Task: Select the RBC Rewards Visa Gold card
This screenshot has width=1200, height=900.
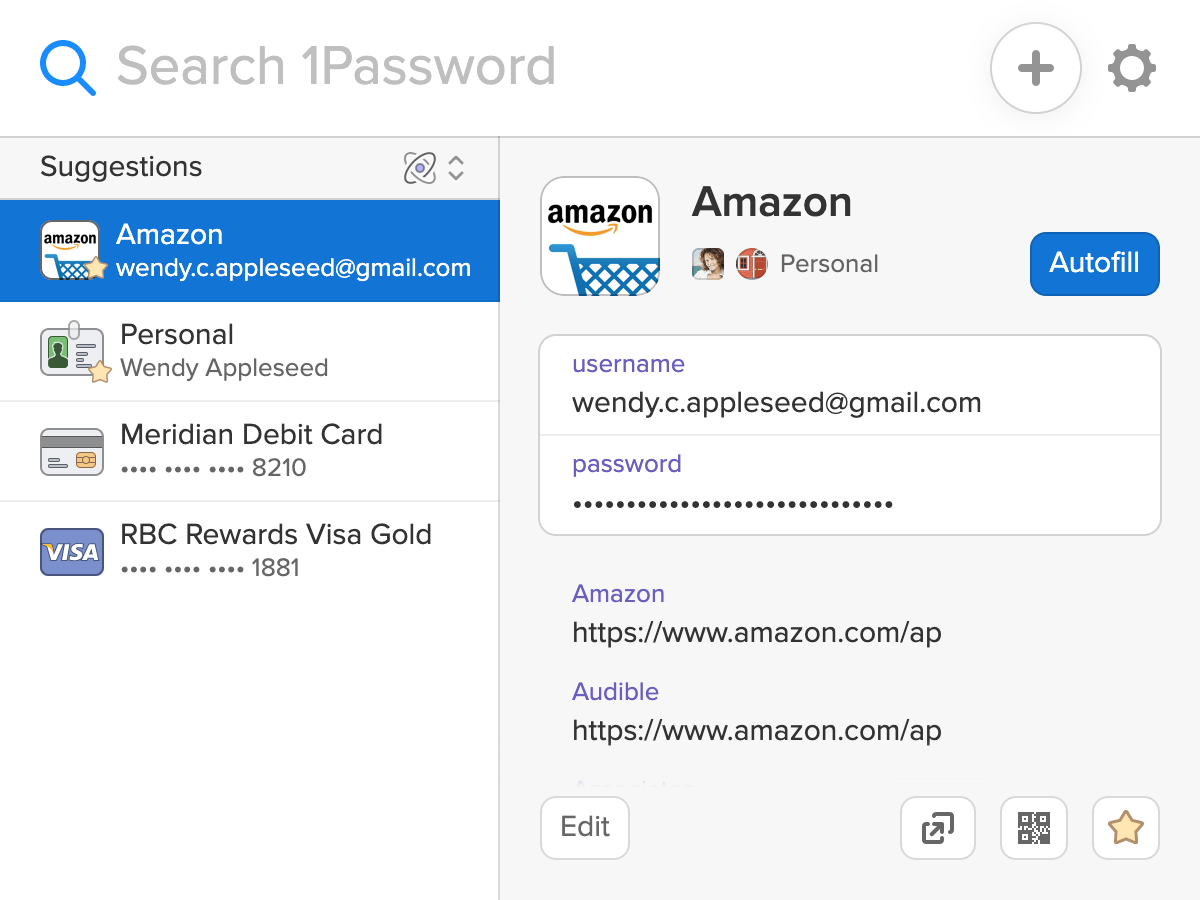Action: click(249, 551)
